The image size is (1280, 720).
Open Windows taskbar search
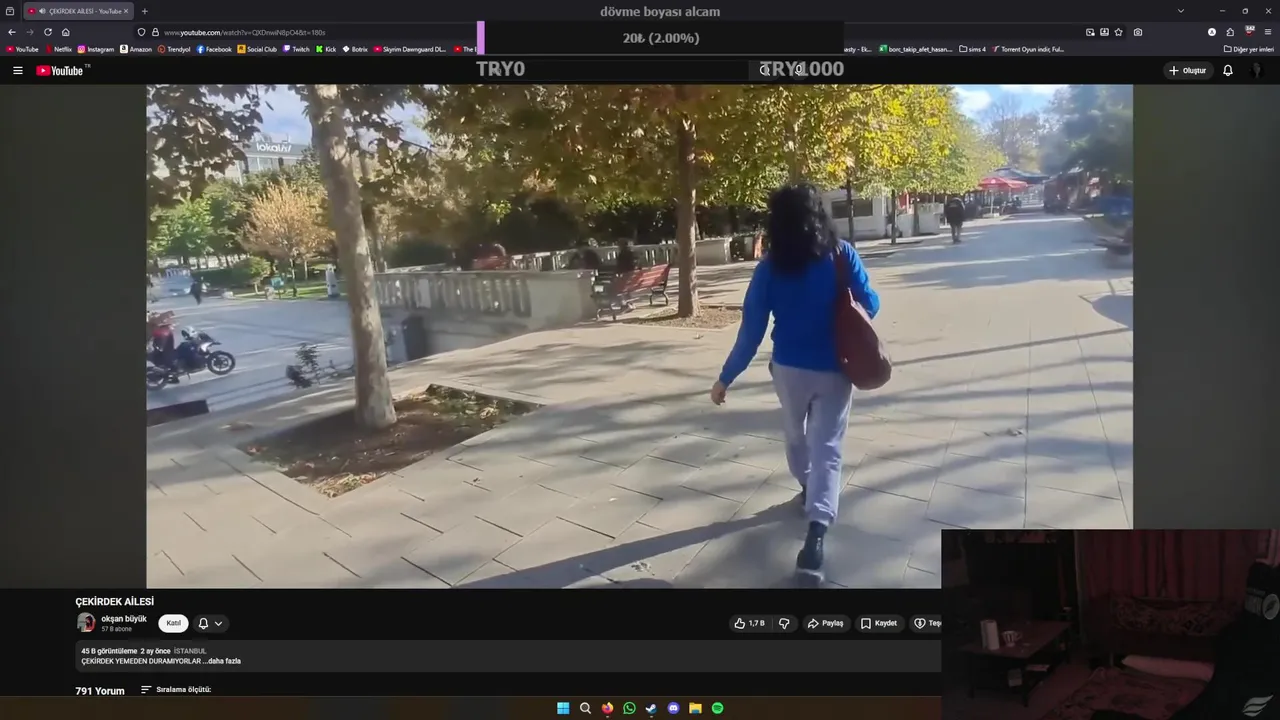585,708
